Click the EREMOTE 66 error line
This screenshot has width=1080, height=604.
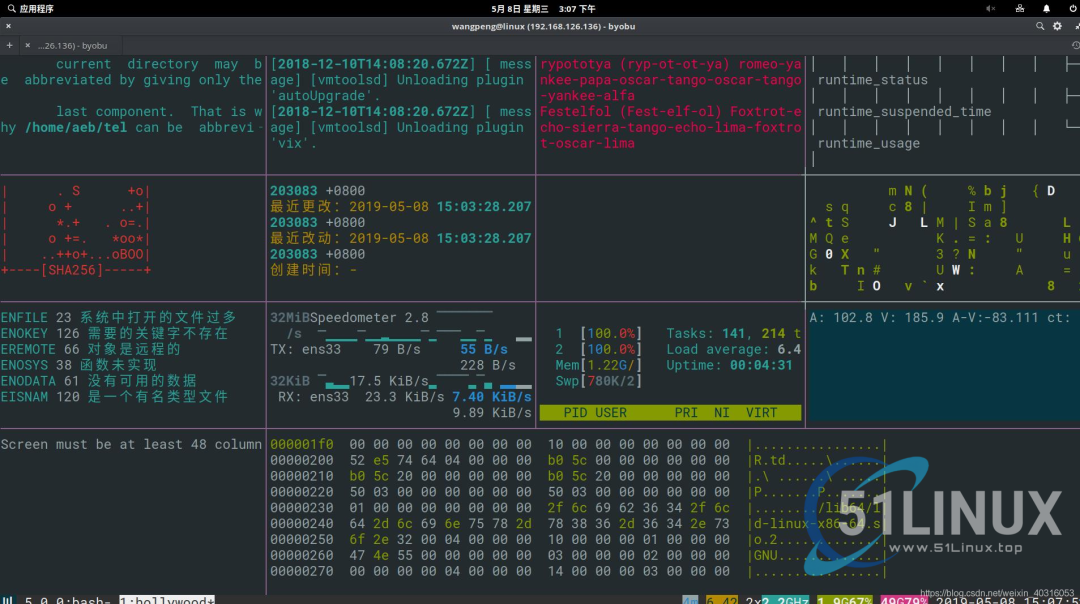[91, 349]
